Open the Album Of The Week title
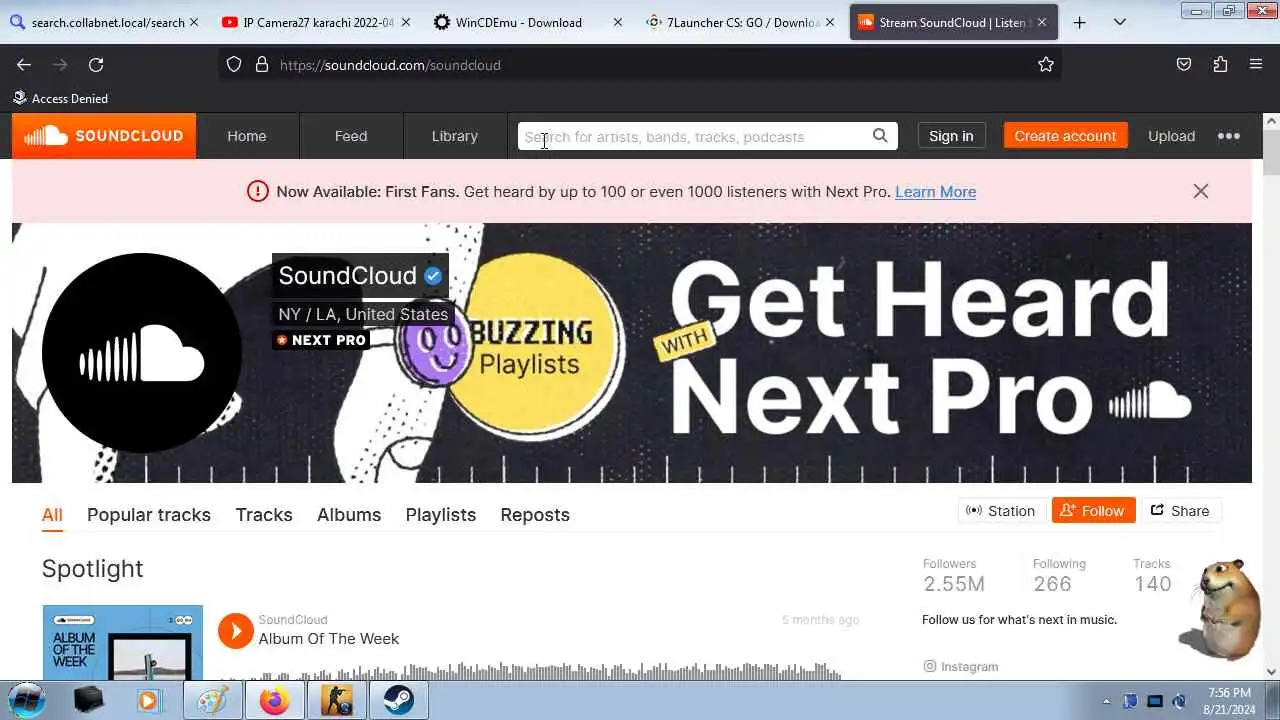The image size is (1280, 720). click(x=329, y=639)
